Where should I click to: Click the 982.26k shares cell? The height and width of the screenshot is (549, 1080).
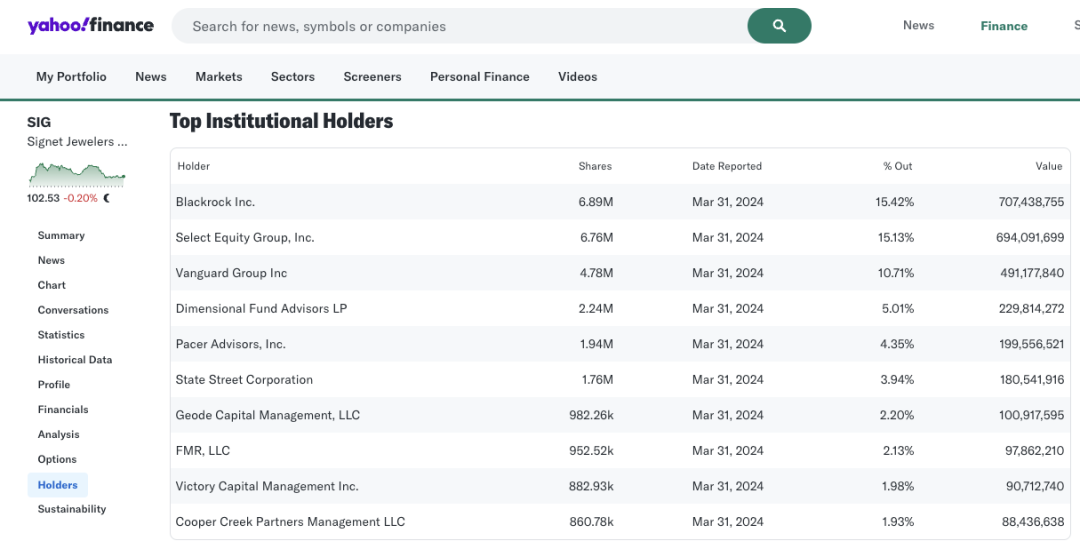coord(591,415)
